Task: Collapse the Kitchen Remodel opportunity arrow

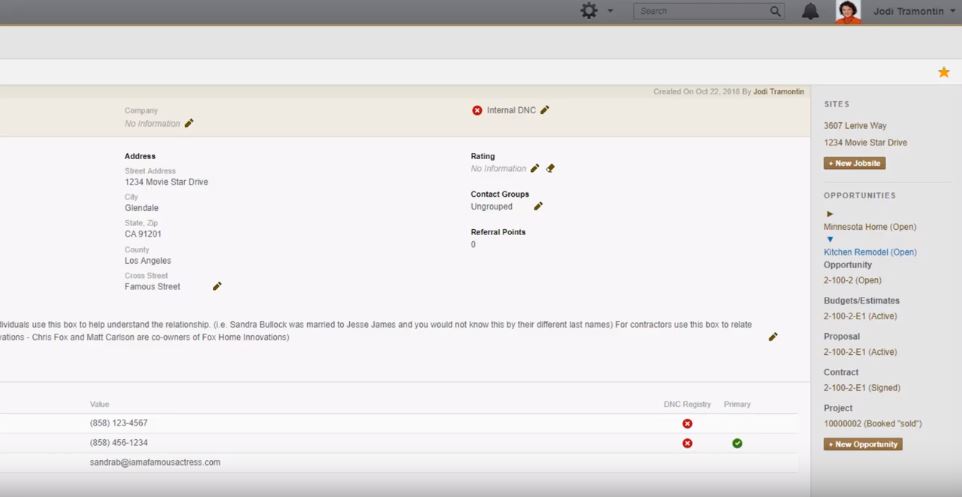Action: point(829,240)
